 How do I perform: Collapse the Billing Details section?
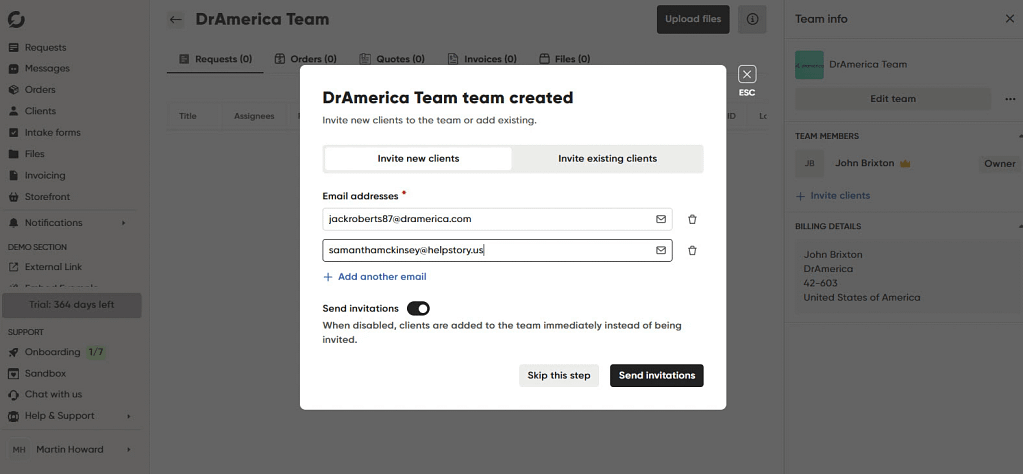click(1019, 226)
